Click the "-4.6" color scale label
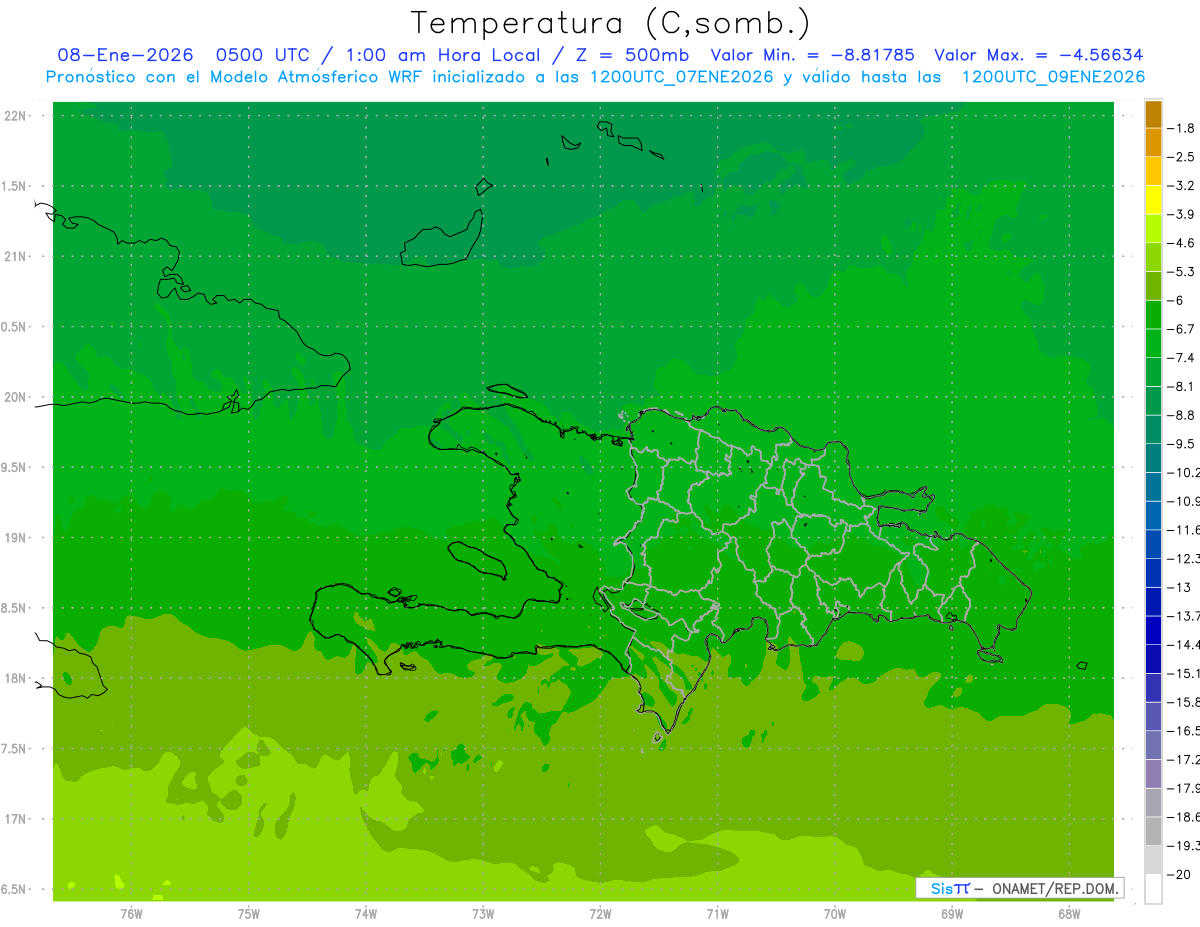Image resolution: width=1200 pixels, height=927 pixels. click(x=1181, y=243)
